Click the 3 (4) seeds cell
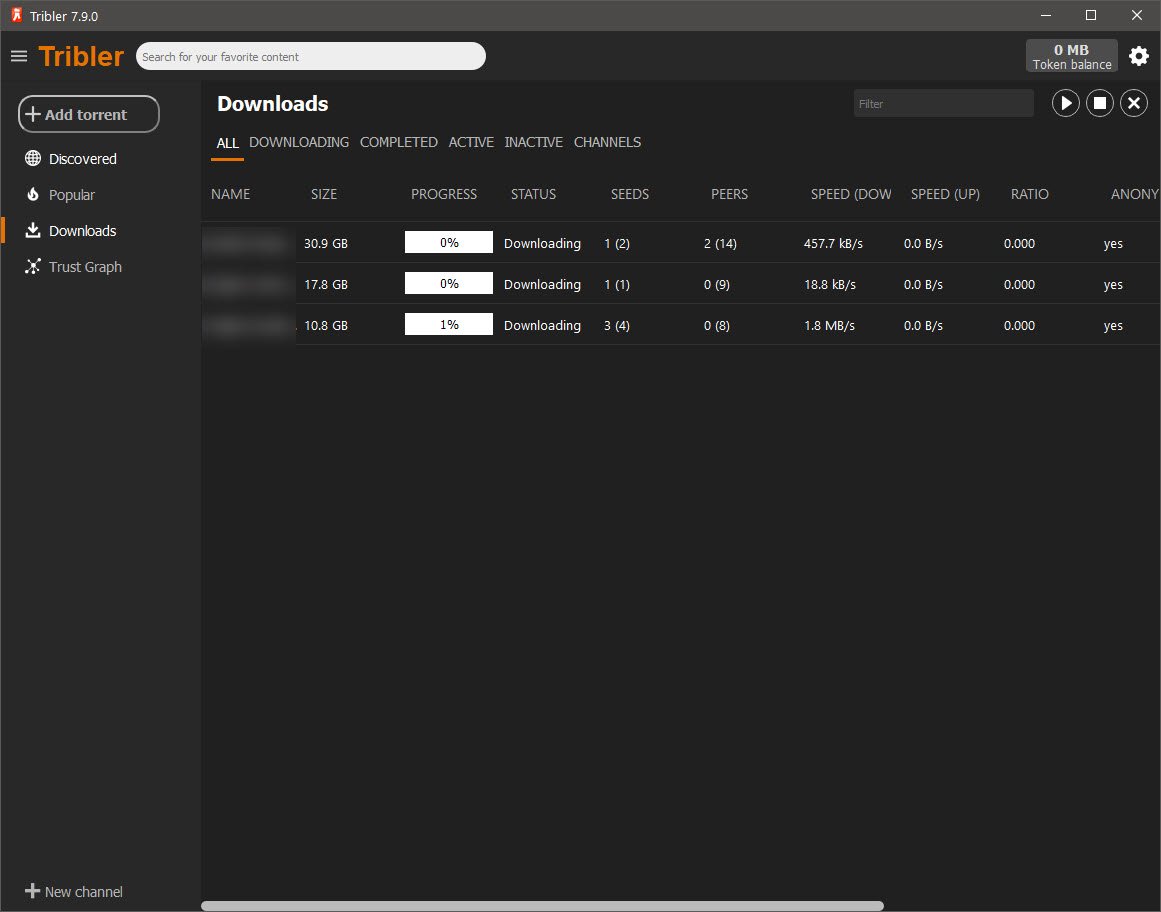Viewport: 1161px width, 912px height. tap(617, 326)
